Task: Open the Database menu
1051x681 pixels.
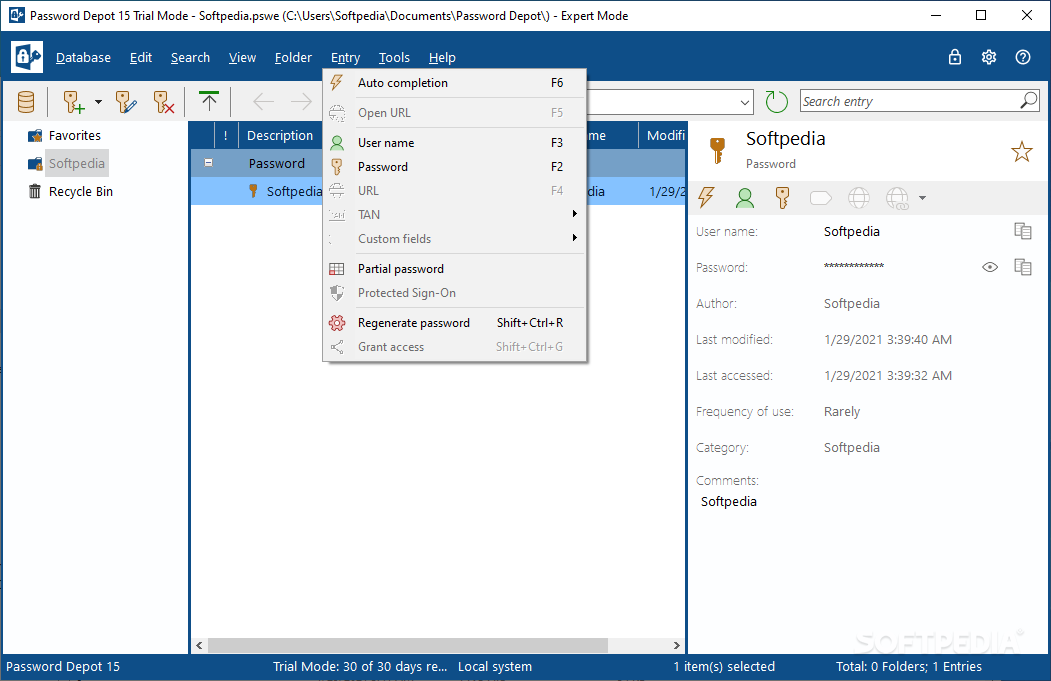Action: [x=83, y=58]
